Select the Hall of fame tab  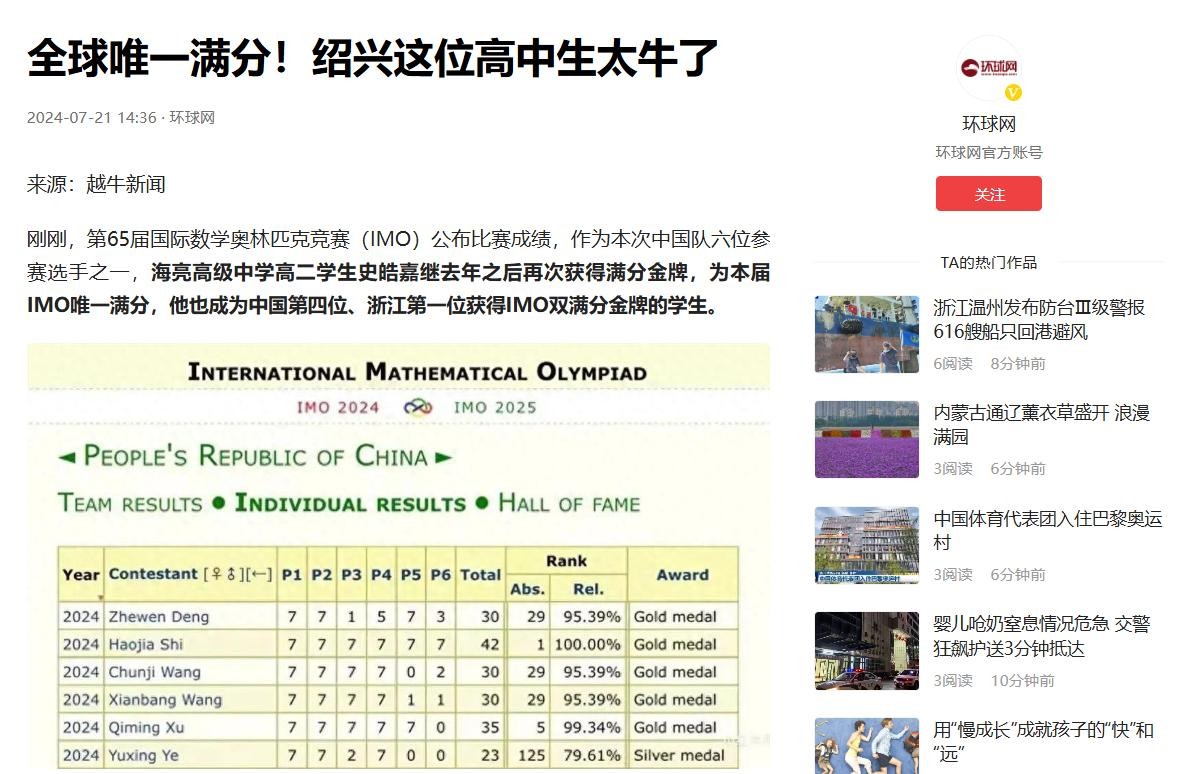coord(568,503)
